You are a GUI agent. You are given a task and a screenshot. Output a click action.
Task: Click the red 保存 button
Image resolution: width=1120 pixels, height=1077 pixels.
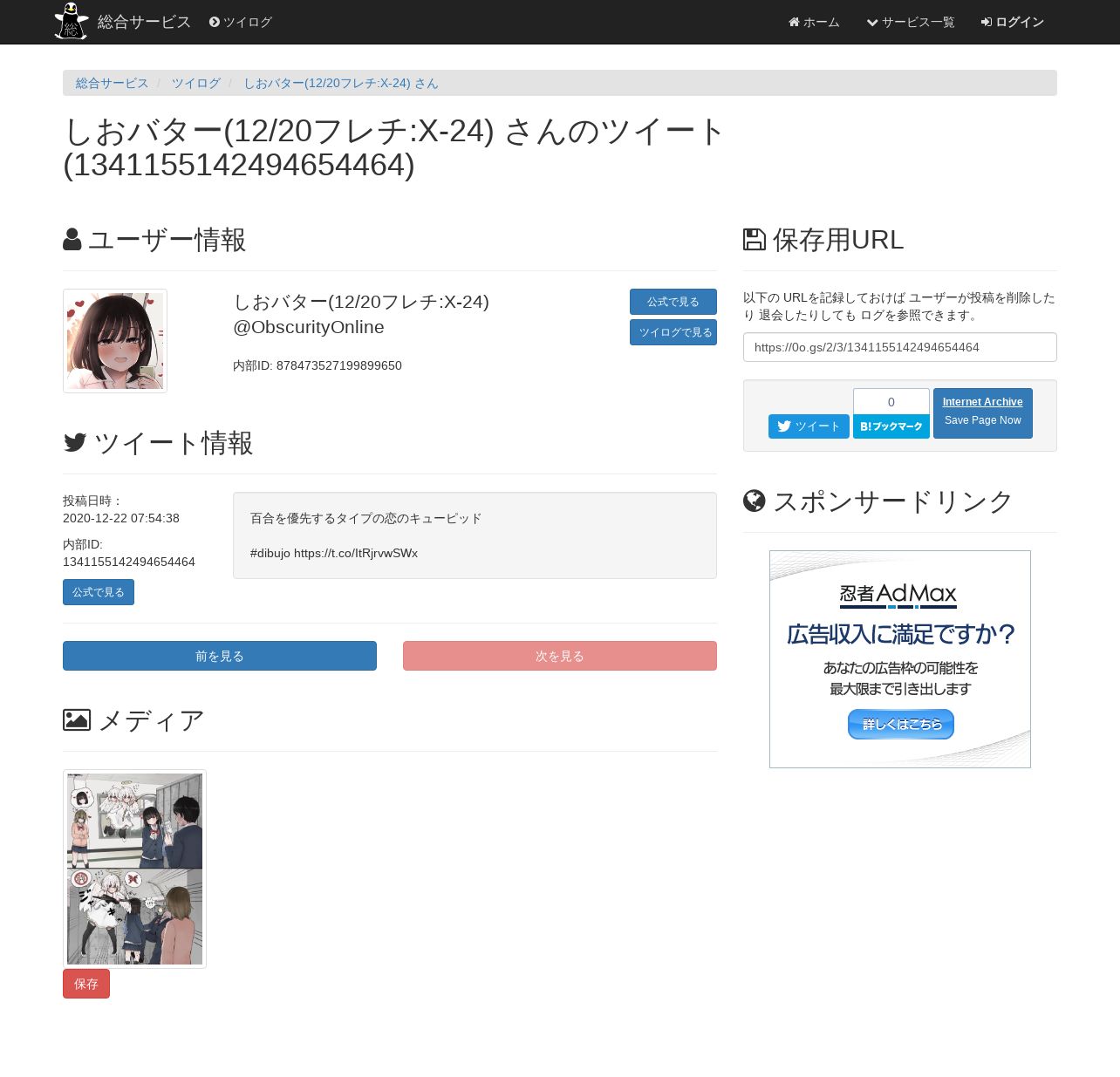[86, 984]
